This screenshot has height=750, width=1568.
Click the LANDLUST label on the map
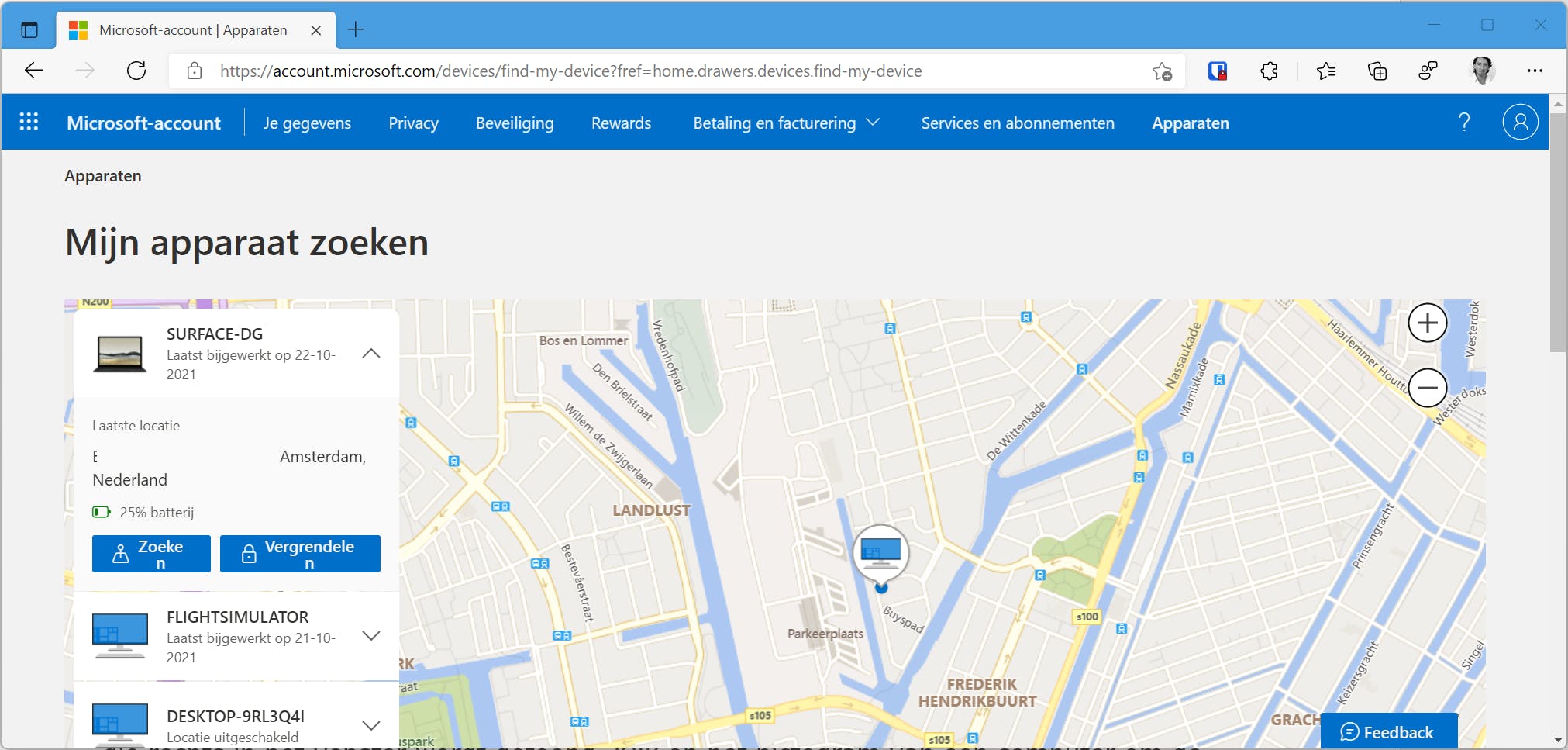(x=651, y=510)
